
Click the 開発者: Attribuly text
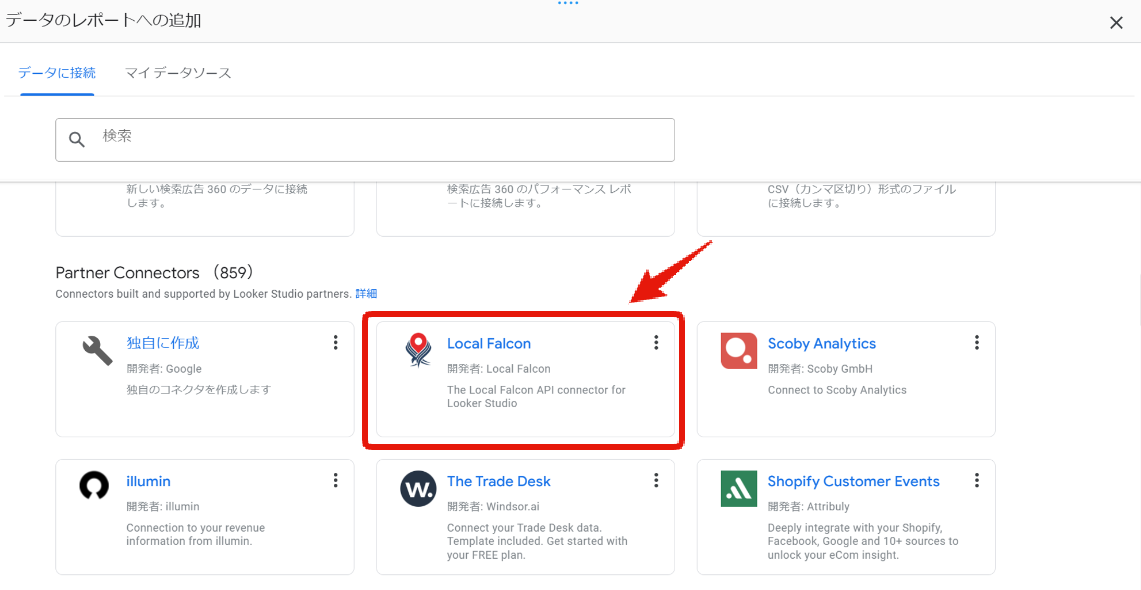[808, 506]
